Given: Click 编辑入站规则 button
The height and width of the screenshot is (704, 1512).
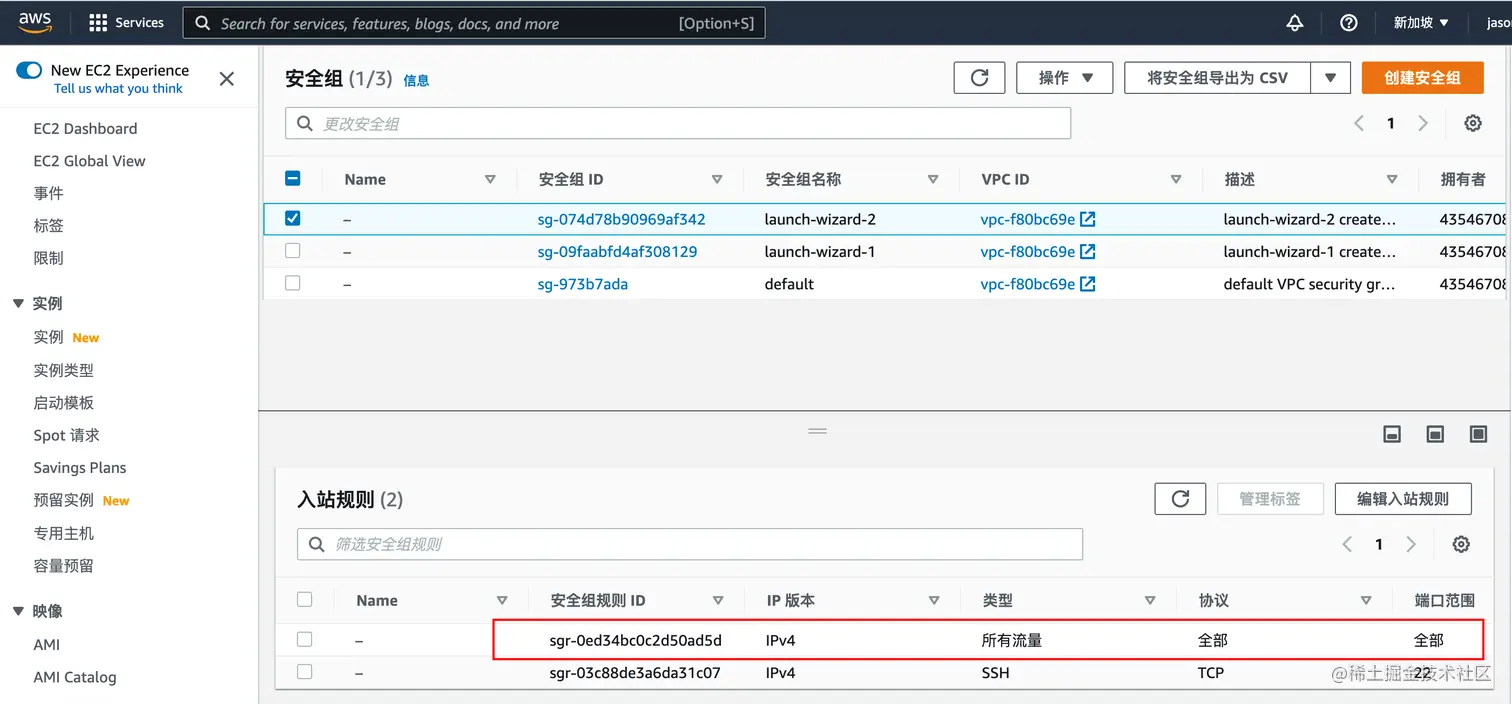Looking at the screenshot, I should tap(1402, 498).
